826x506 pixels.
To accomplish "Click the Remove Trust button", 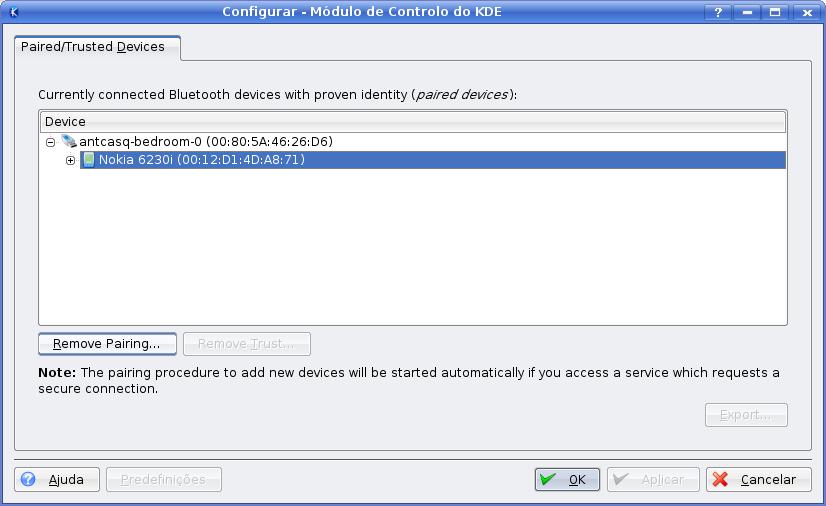I will [246, 344].
